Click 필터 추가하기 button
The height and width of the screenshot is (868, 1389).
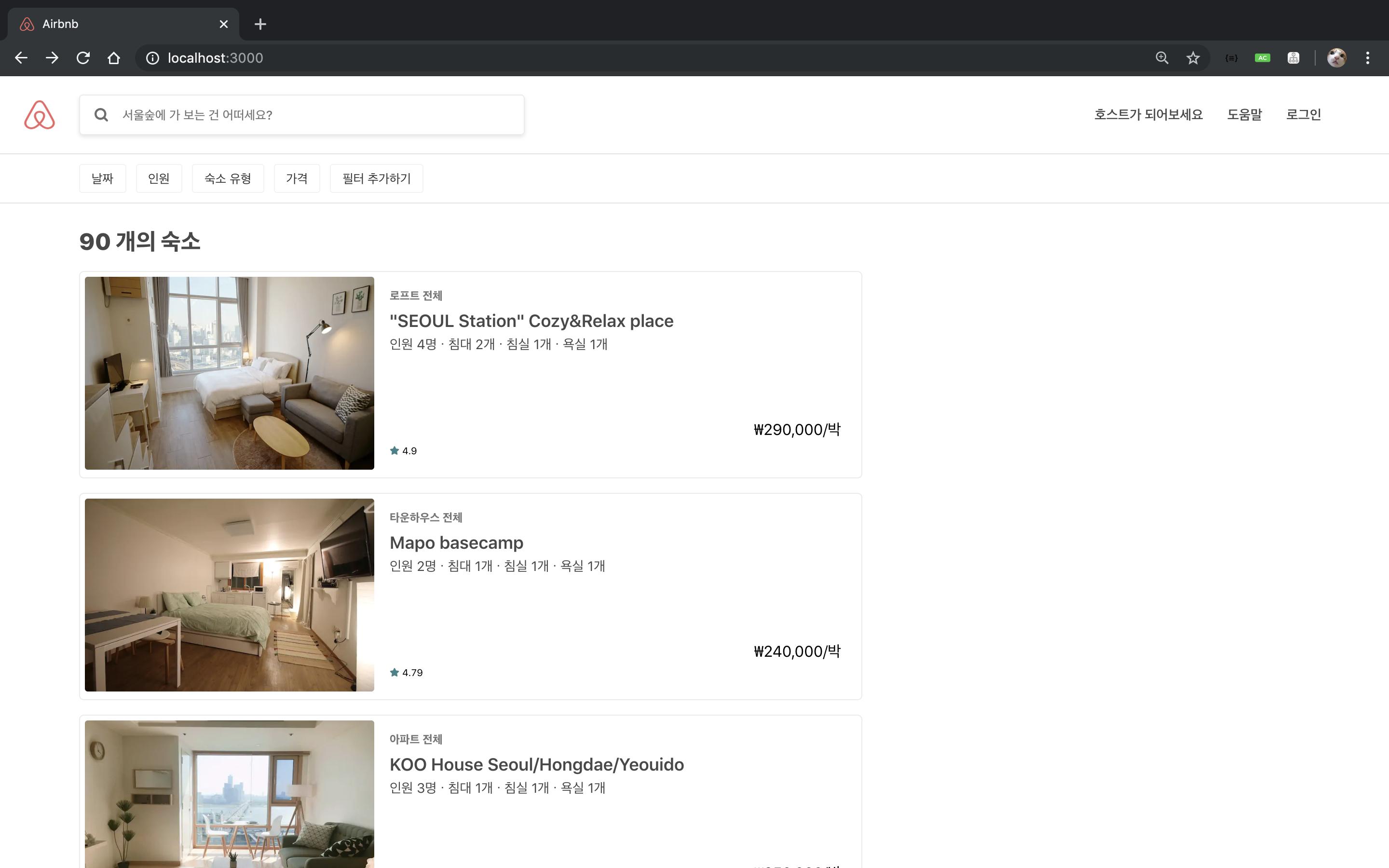[x=376, y=178]
